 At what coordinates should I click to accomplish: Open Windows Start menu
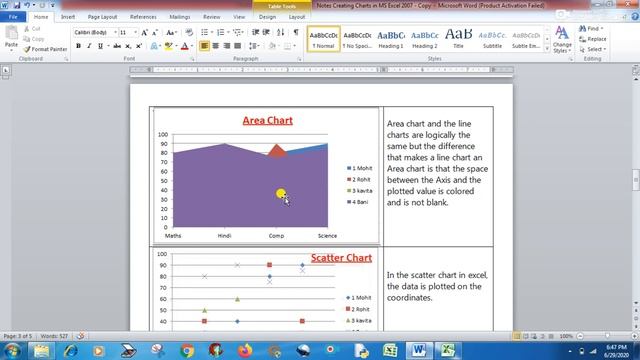click(12, 351)
